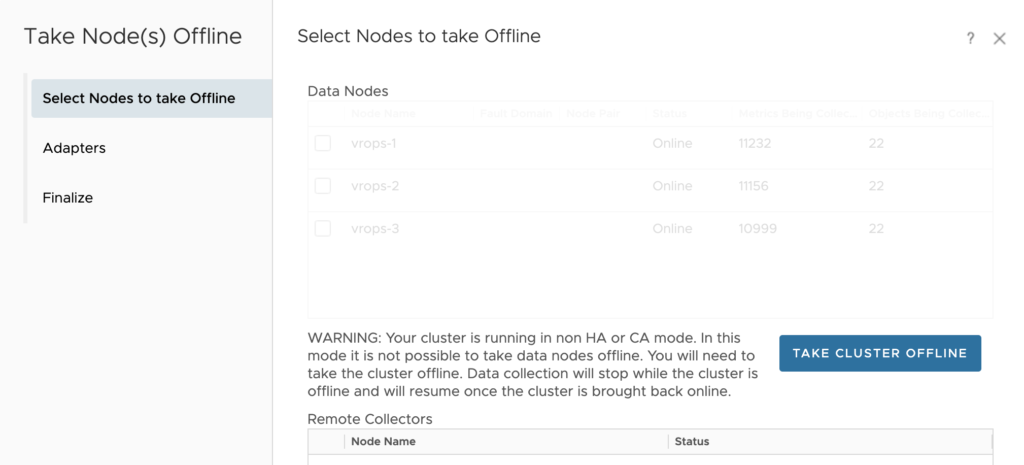Select the 'Select Nodes to take Offline' step
This screenshot has width=1024, height=465.
click(139, 98)
